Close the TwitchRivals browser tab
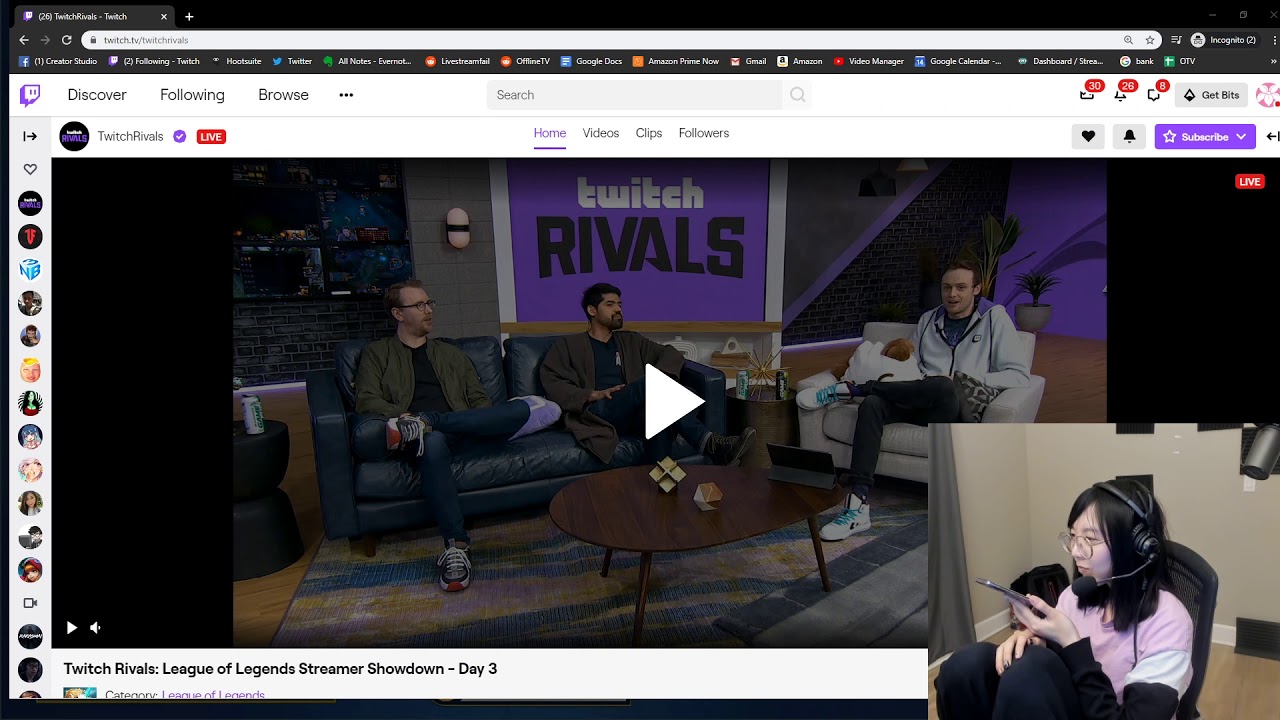The image size is (1280, 720). [x=164, y=16]
